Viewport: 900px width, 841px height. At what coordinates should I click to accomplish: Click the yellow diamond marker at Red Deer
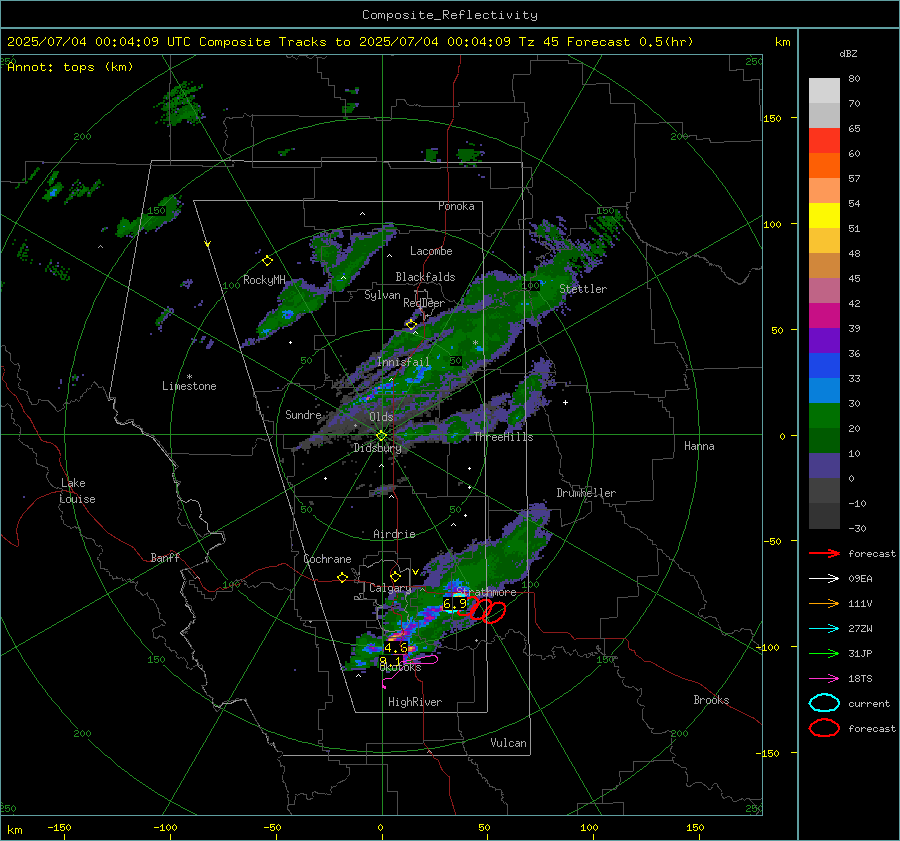pyautogui.click(x=411, y=325)
